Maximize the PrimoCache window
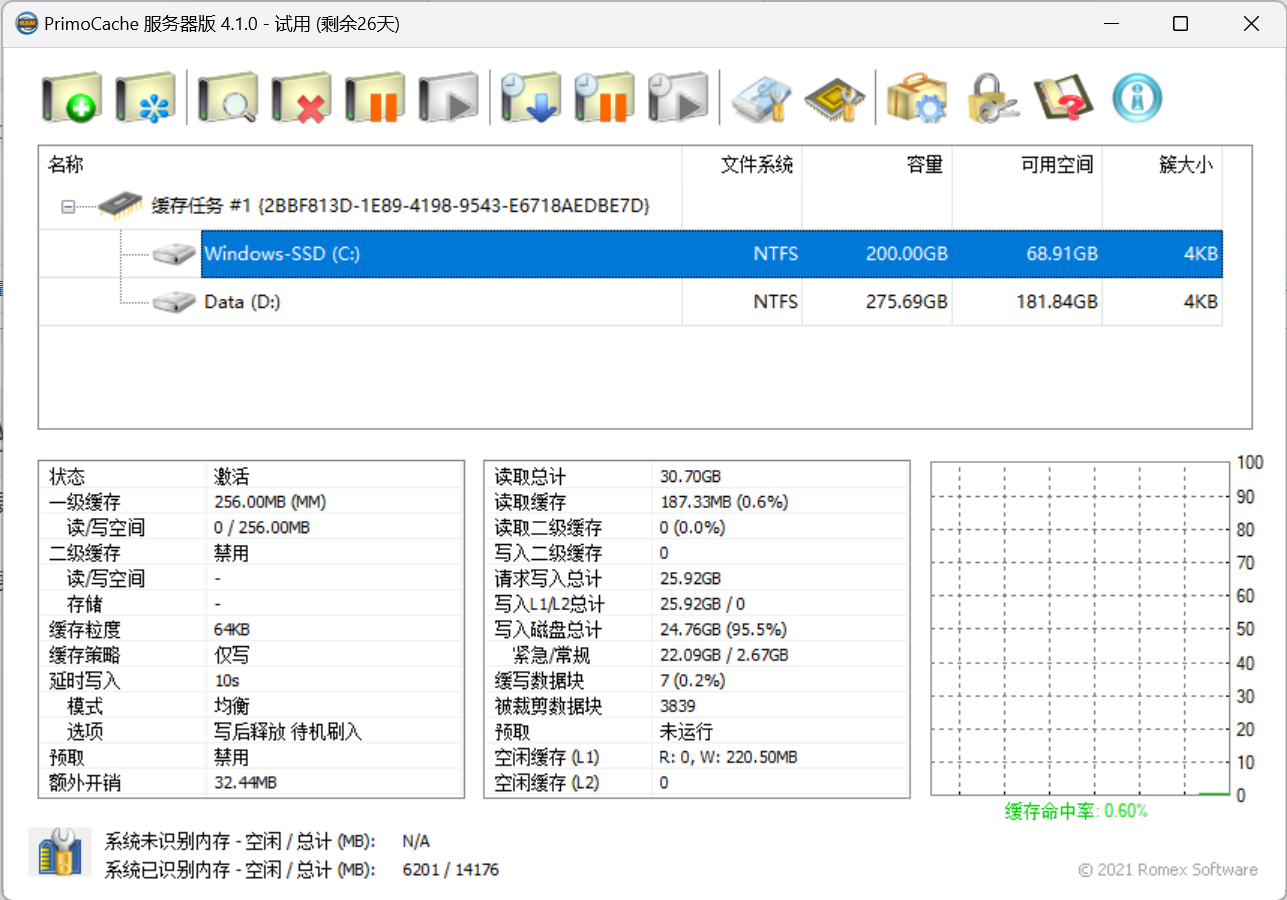 1181,24
